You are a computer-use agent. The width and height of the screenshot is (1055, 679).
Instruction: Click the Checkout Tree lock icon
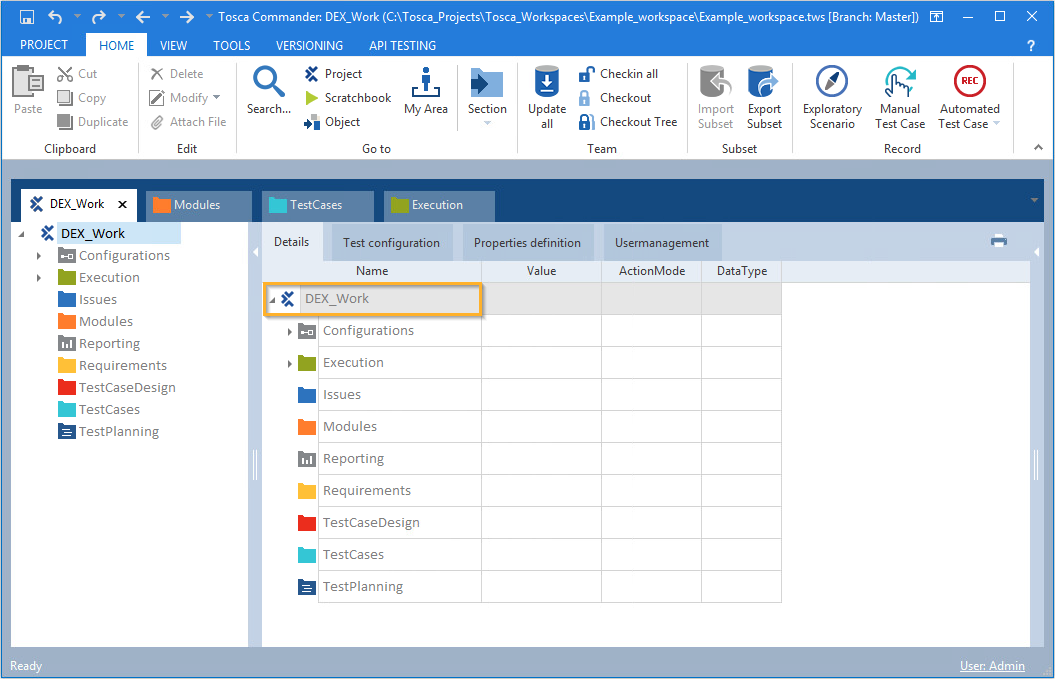[x=587, y=122]
